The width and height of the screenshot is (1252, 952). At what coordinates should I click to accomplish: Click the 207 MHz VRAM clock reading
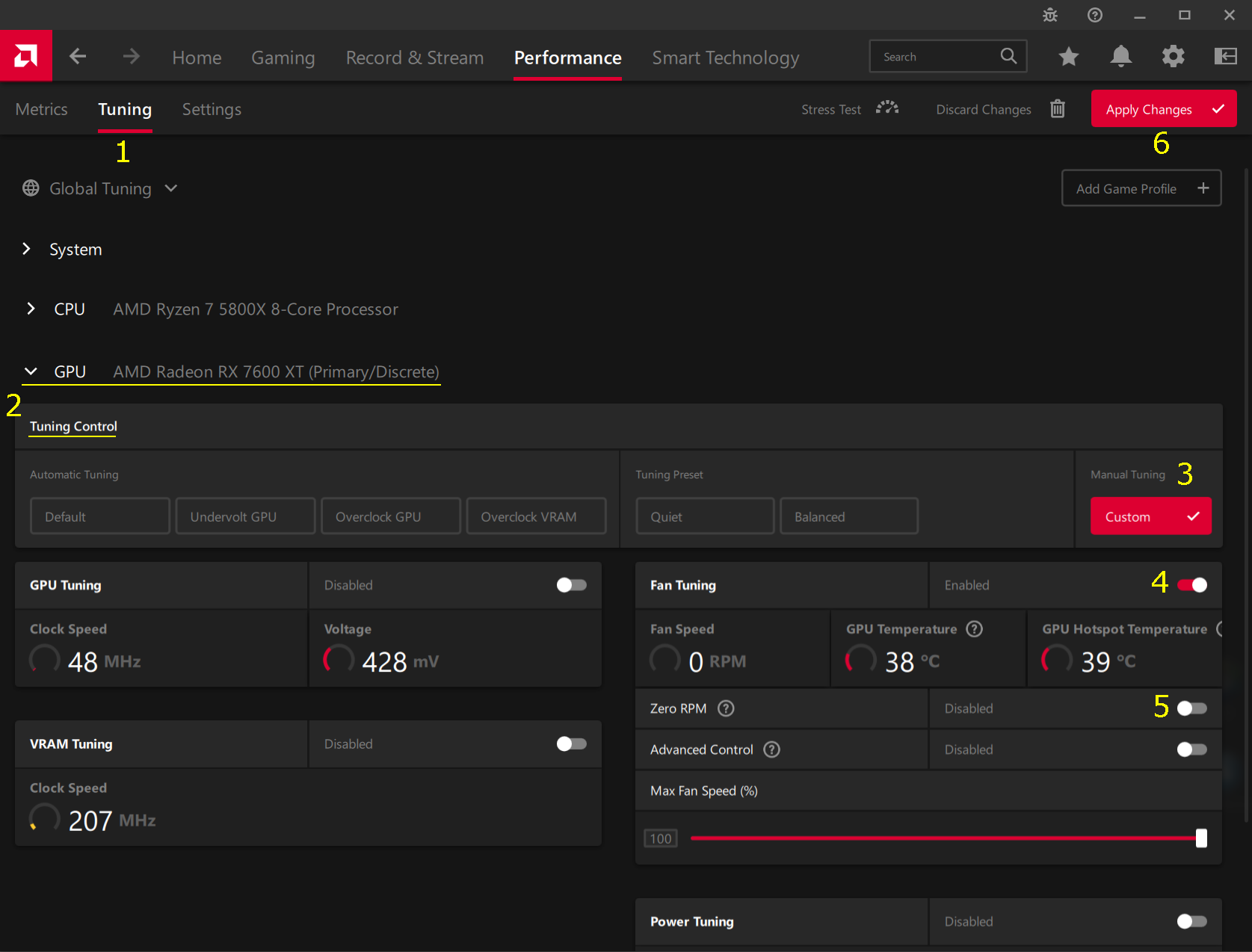tap(112, 820)
